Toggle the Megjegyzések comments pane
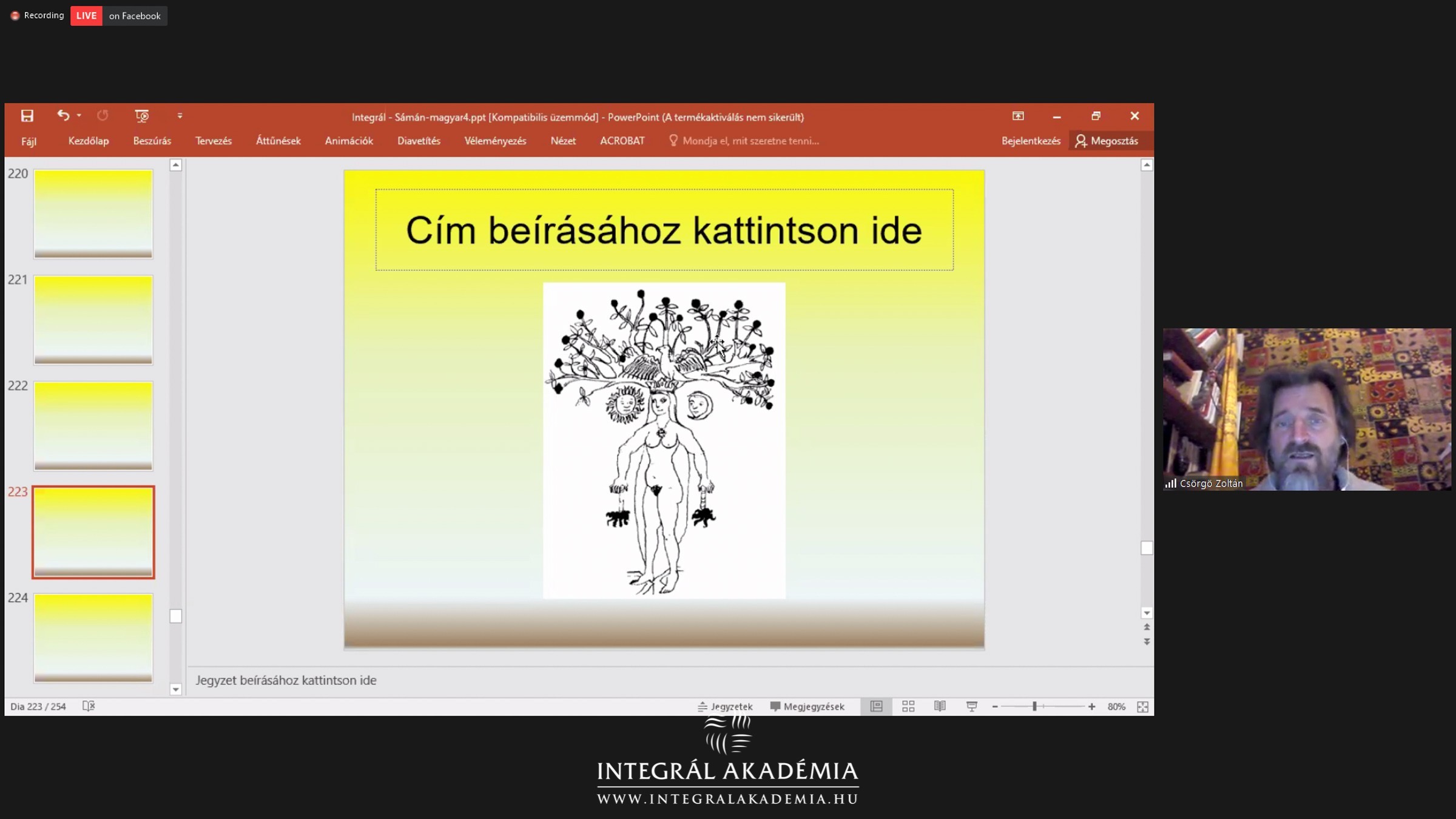Image resolution: width=1456 pixels, height=819 pixels. [807, 706]
